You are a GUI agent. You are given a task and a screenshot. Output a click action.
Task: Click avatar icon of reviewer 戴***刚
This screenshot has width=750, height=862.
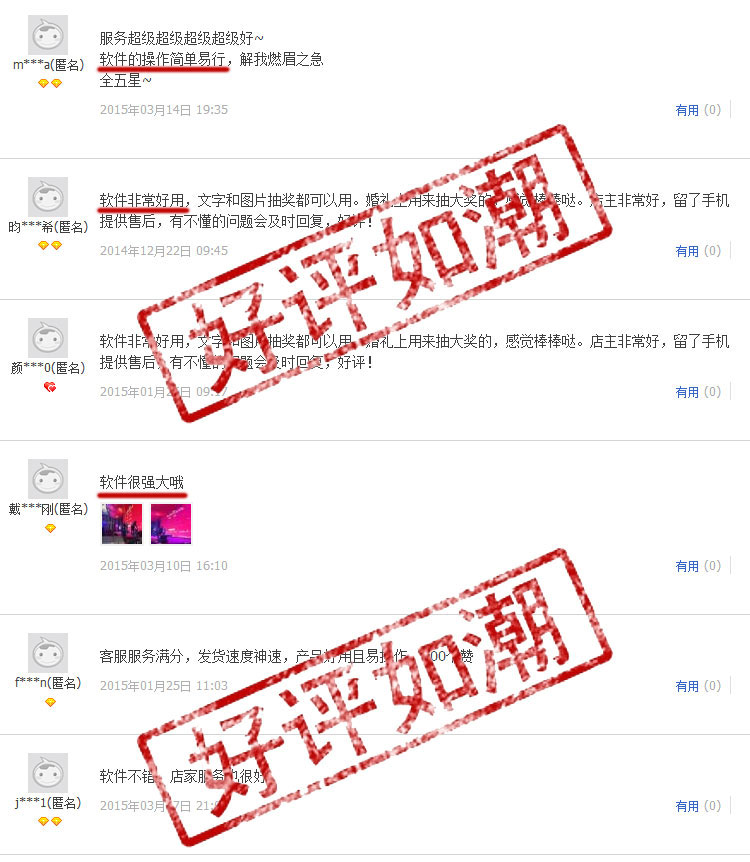48,479
